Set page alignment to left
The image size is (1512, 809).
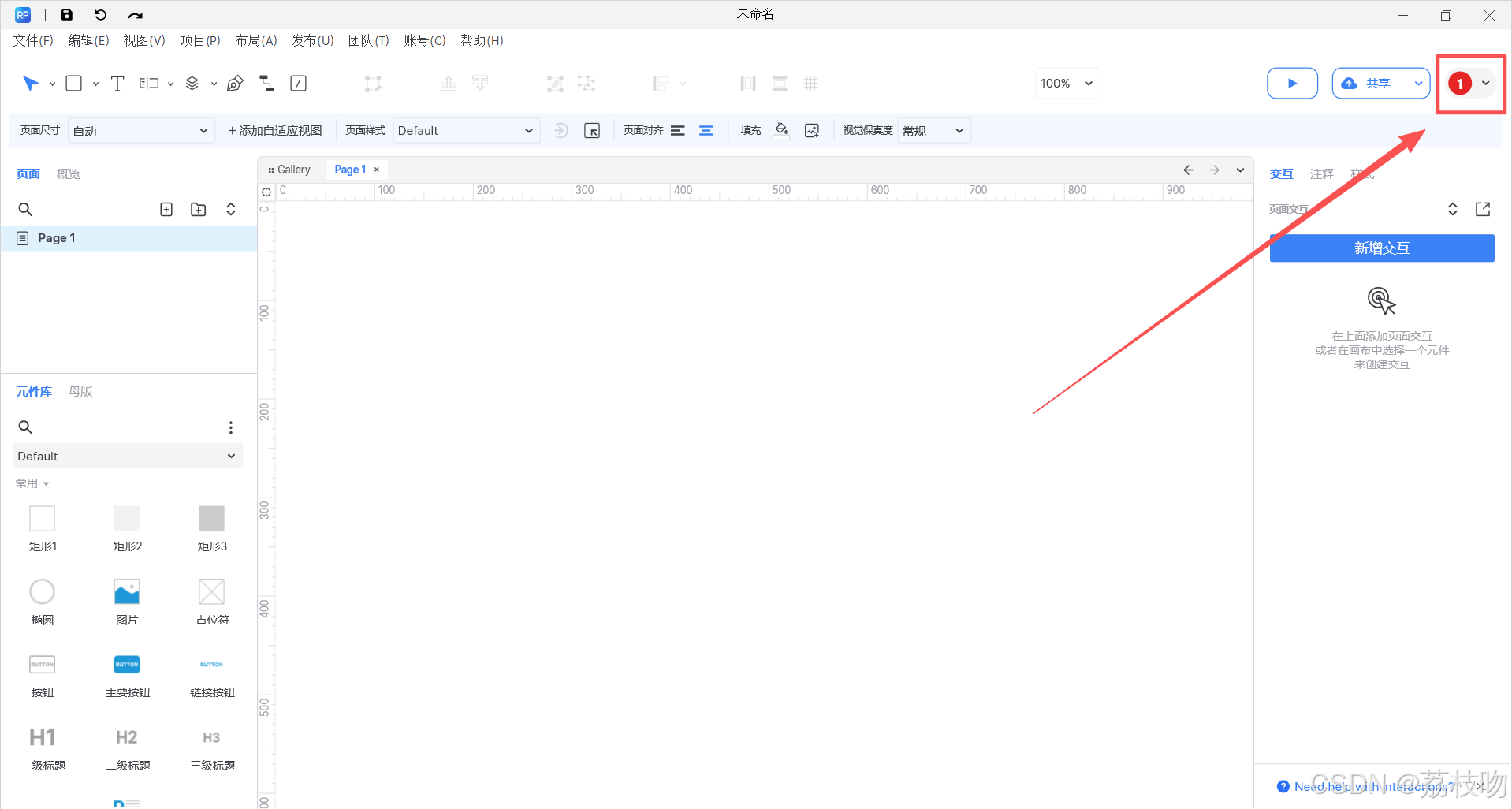pyautogui.click(x=678, y=131)
